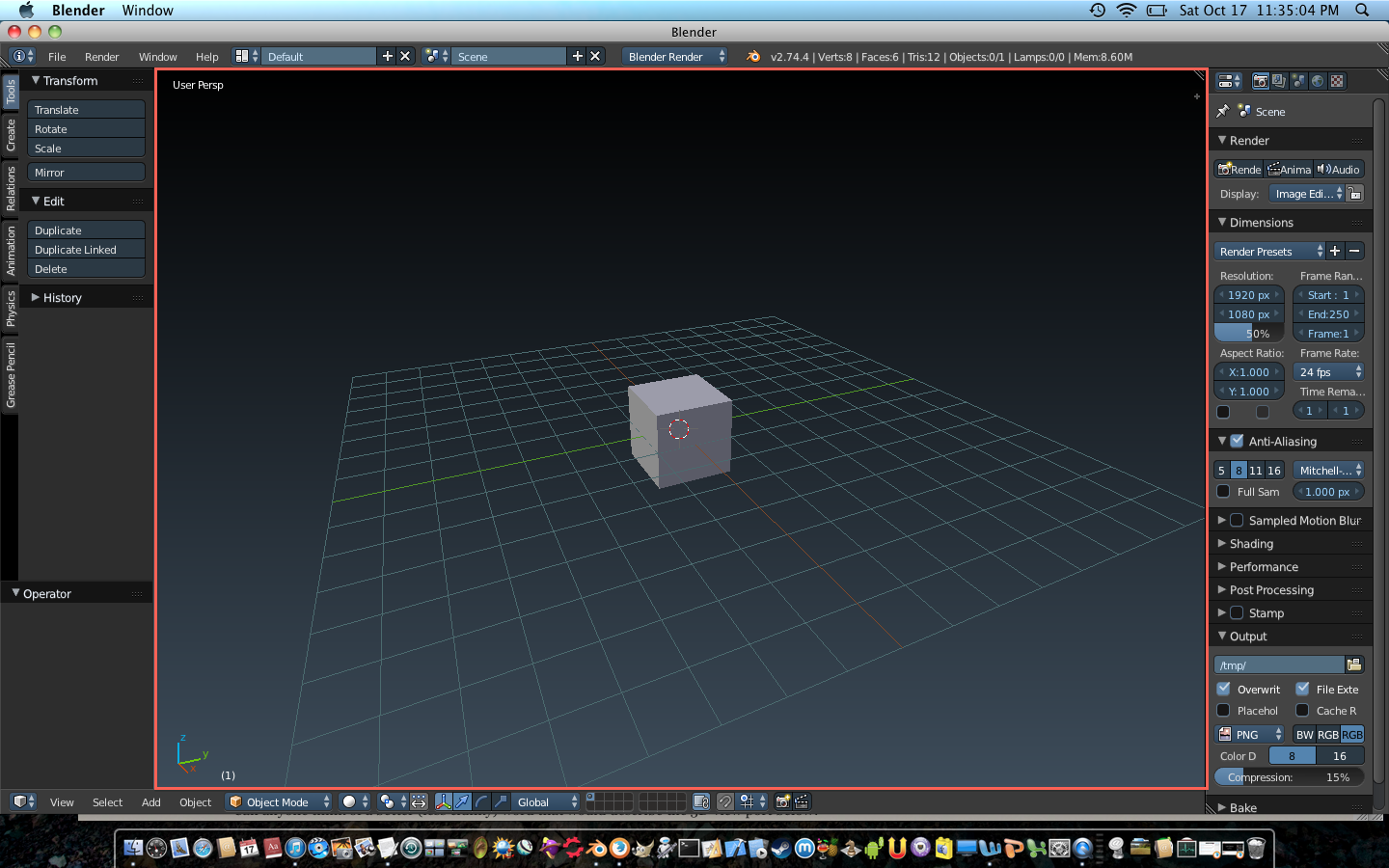Viewport: 1389px width, 868px height.
Task: Open the Texture properties checkerboard icon
Action: tap(1337, 82)
